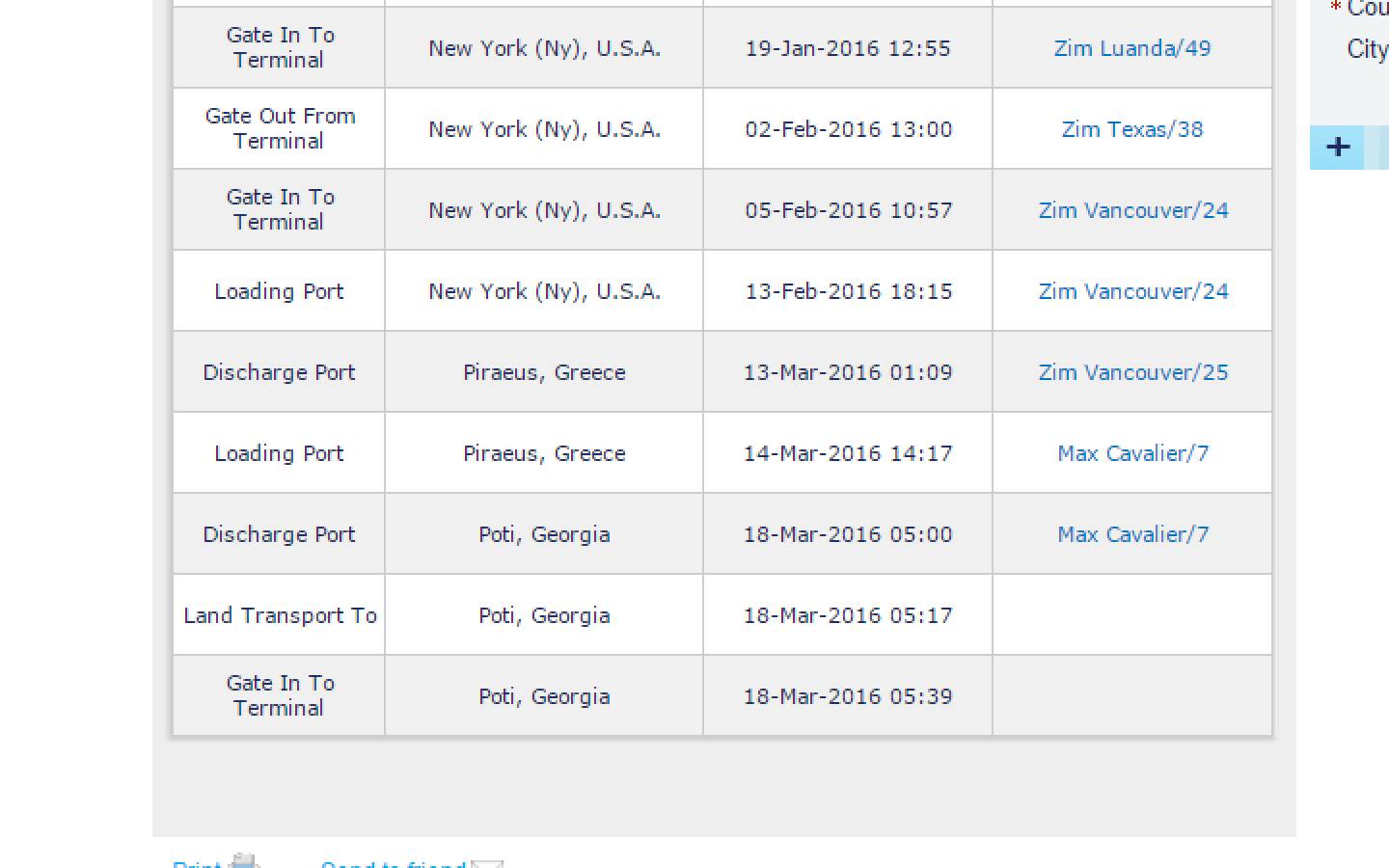This screenshot has height=868, width=1389.
Task: Click the 13-Mar-2016 01:09 date cell
Action: click(848, 372)
